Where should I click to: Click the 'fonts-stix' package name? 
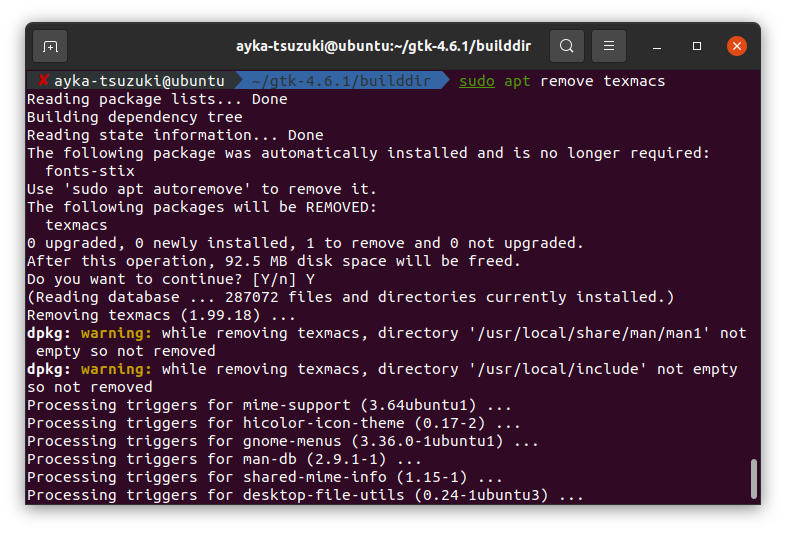90,171
